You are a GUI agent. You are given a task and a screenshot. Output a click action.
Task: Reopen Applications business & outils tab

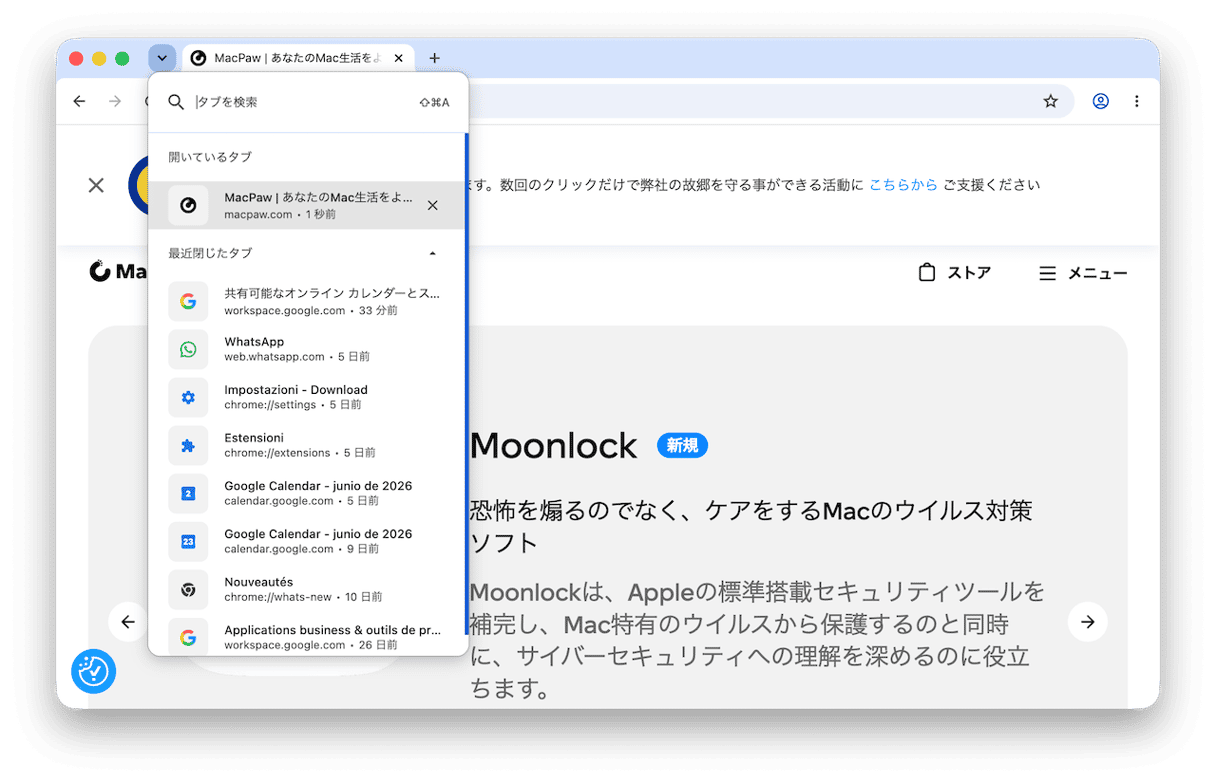[306, 636]
